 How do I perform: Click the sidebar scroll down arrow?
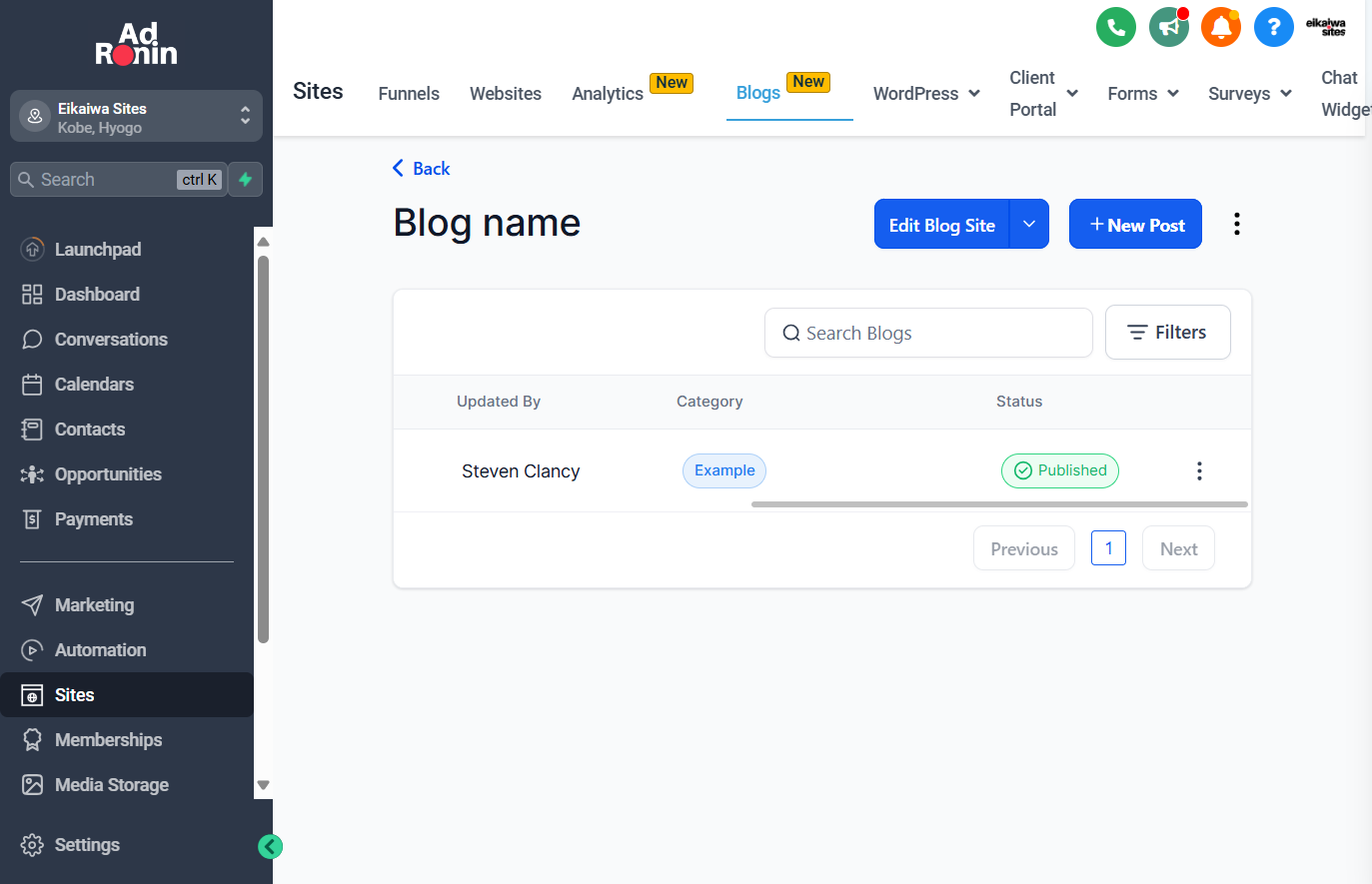coord(264,785)
